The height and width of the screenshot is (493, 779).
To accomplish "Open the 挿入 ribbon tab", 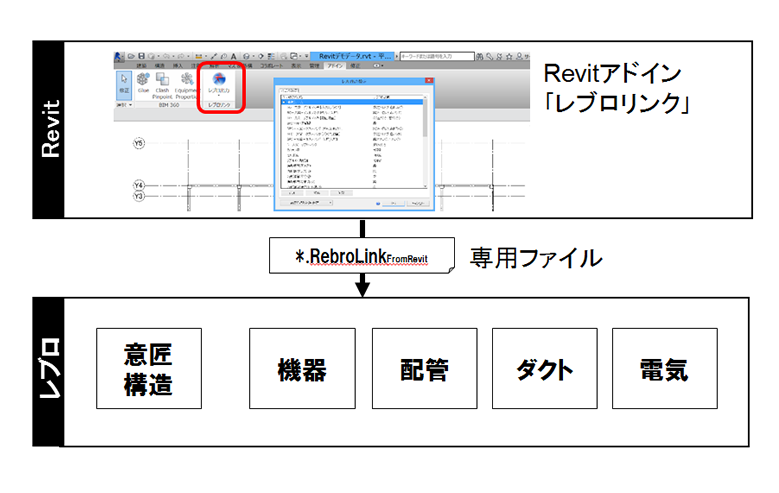I will [x=177, y=66].
